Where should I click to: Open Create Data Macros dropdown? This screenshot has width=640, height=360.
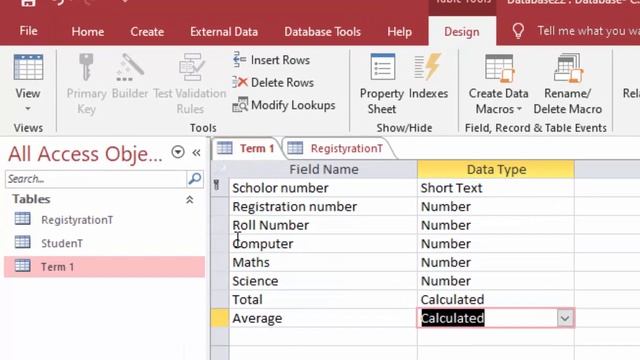[498, 84]
